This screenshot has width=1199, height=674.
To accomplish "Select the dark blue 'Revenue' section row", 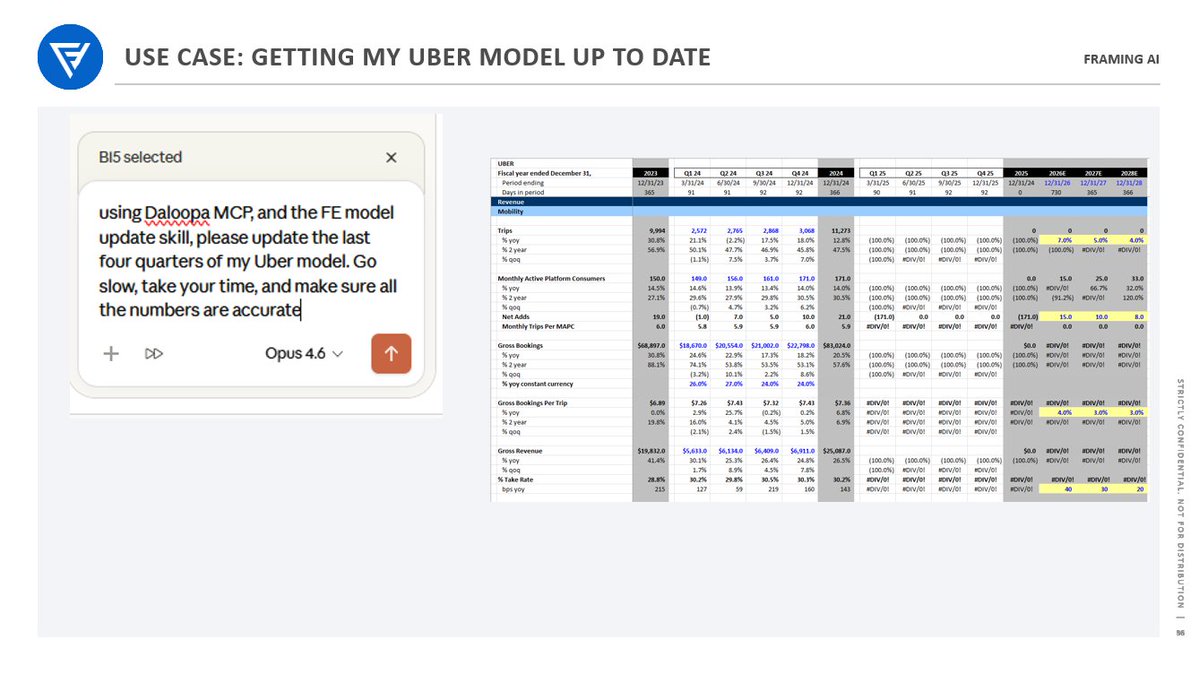I will tap(819, 202).
